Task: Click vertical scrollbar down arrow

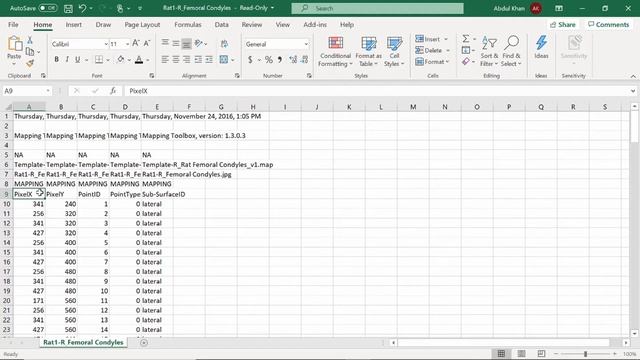Action: tap(634, 333)
